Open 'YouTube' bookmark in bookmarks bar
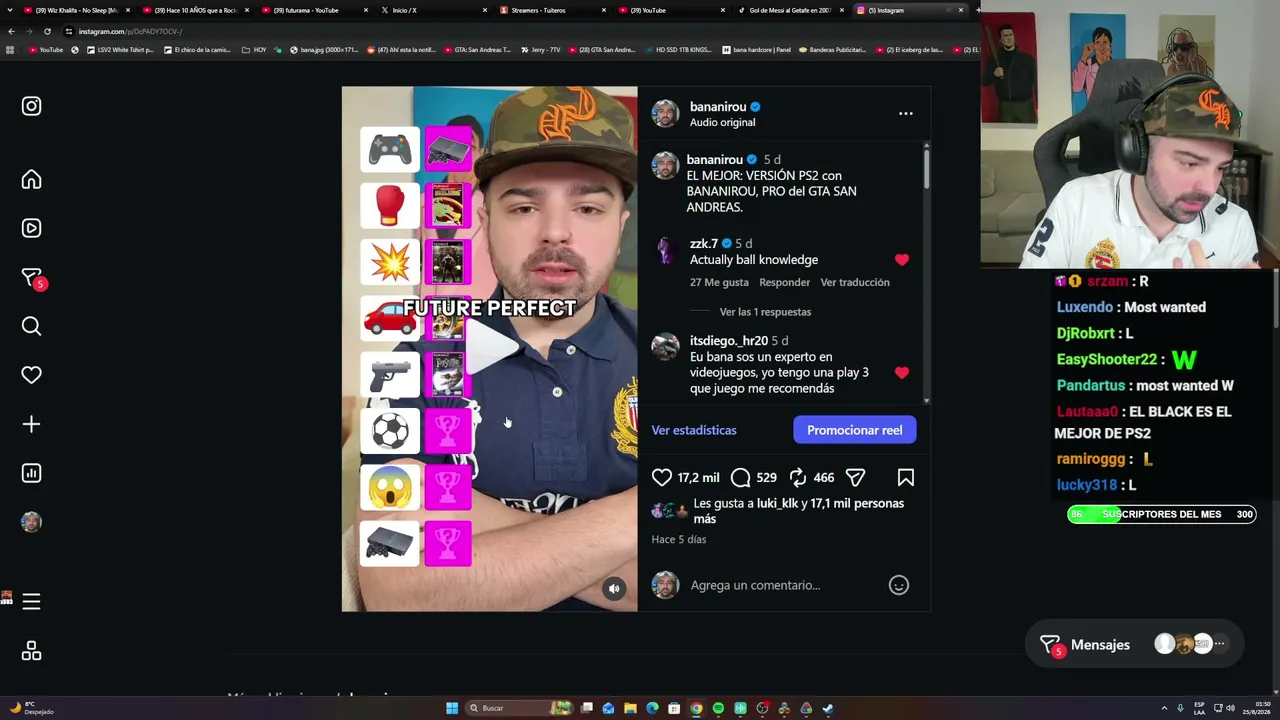Viewport: 1280px width, 720px height. point(46,50)
